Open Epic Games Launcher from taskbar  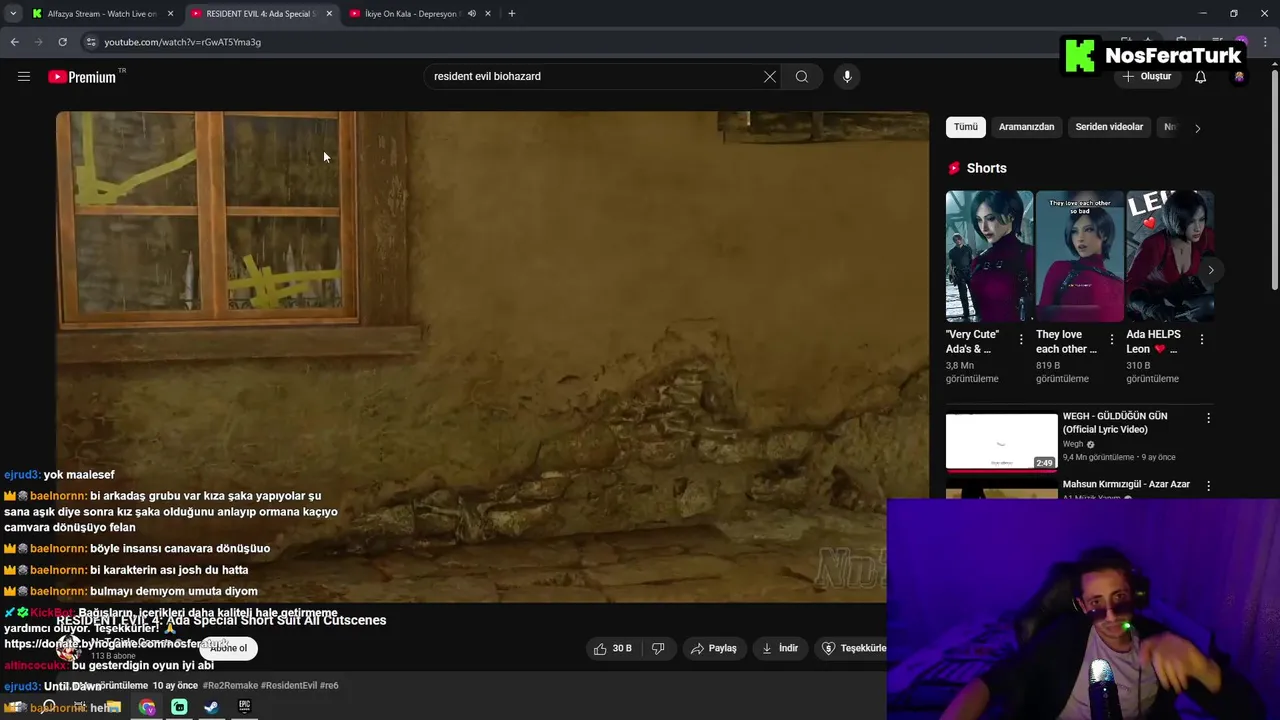(x=244, y=707)
